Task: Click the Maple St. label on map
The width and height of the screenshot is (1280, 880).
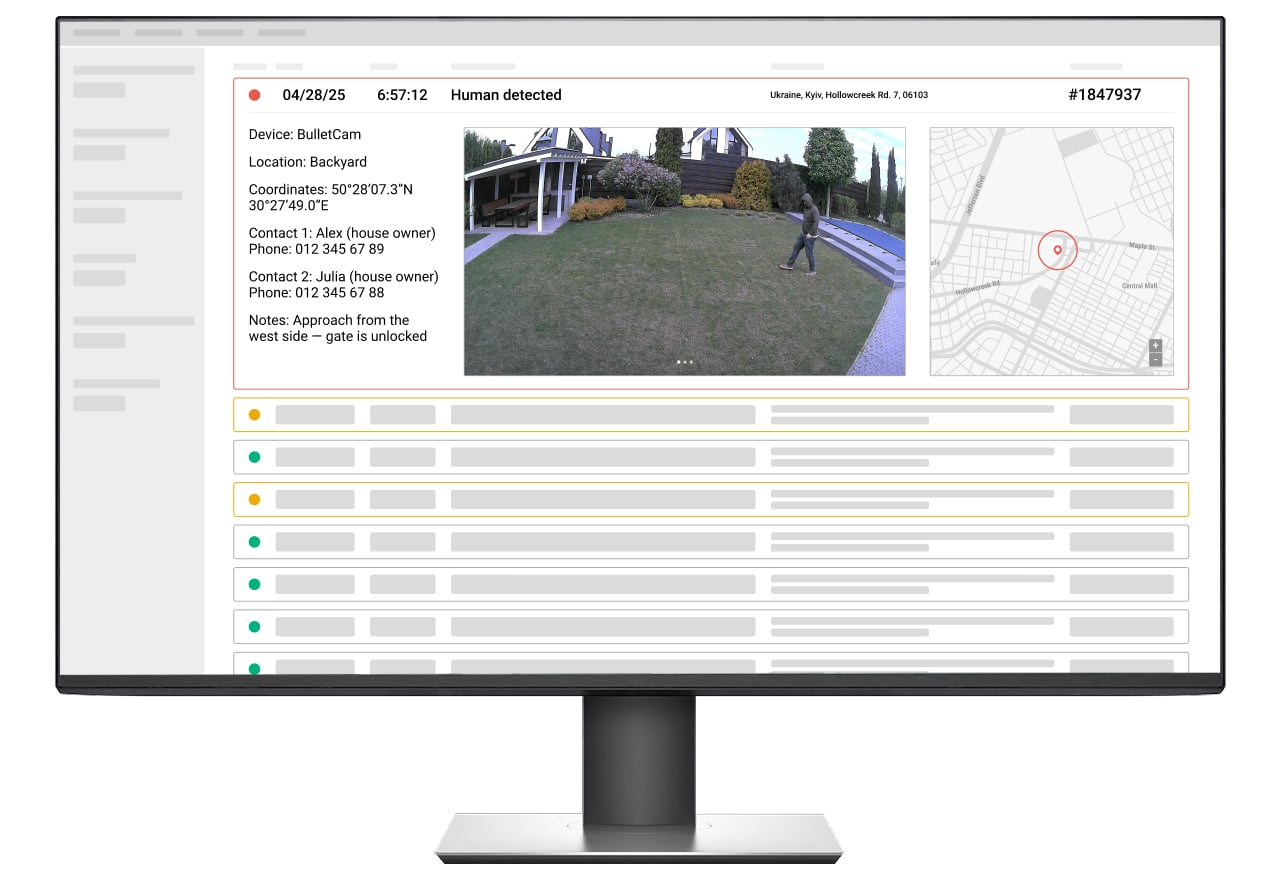Action: [x=1142, y=247]
